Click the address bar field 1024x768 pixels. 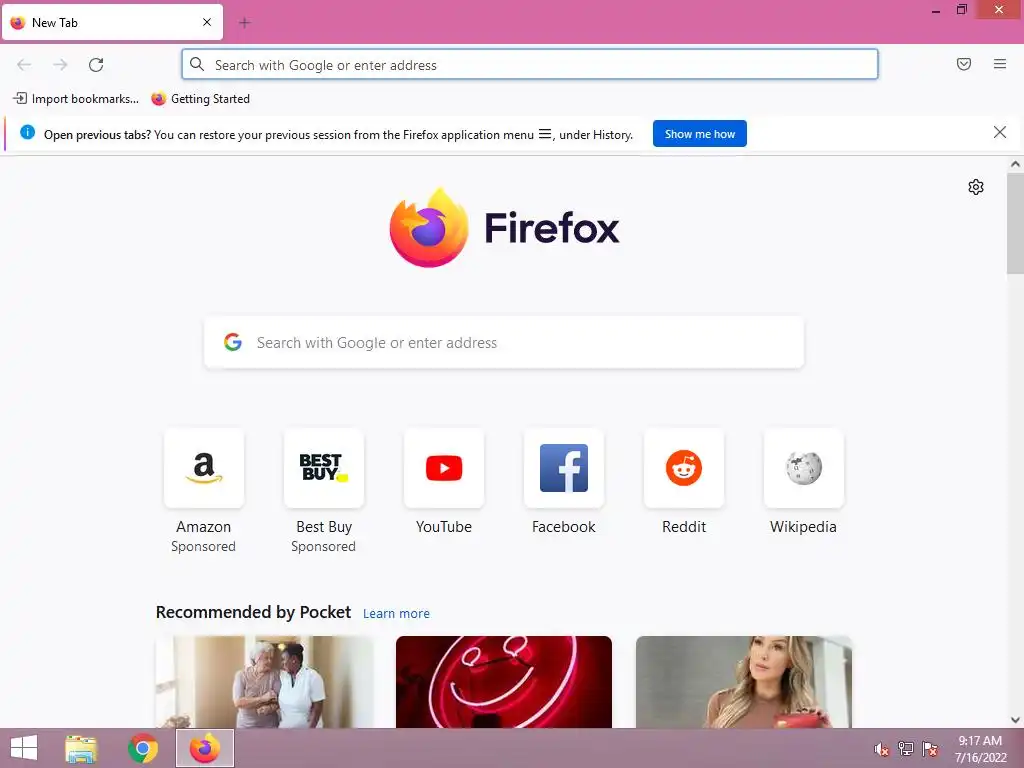530,65
